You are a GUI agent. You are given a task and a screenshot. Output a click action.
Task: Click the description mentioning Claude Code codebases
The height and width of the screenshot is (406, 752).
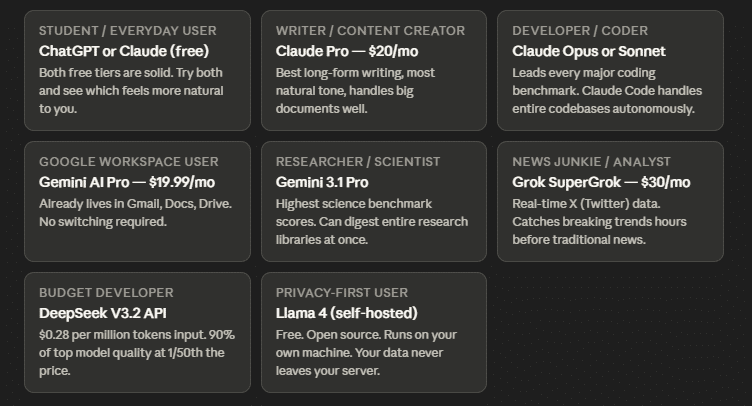[x=606, y=91]
